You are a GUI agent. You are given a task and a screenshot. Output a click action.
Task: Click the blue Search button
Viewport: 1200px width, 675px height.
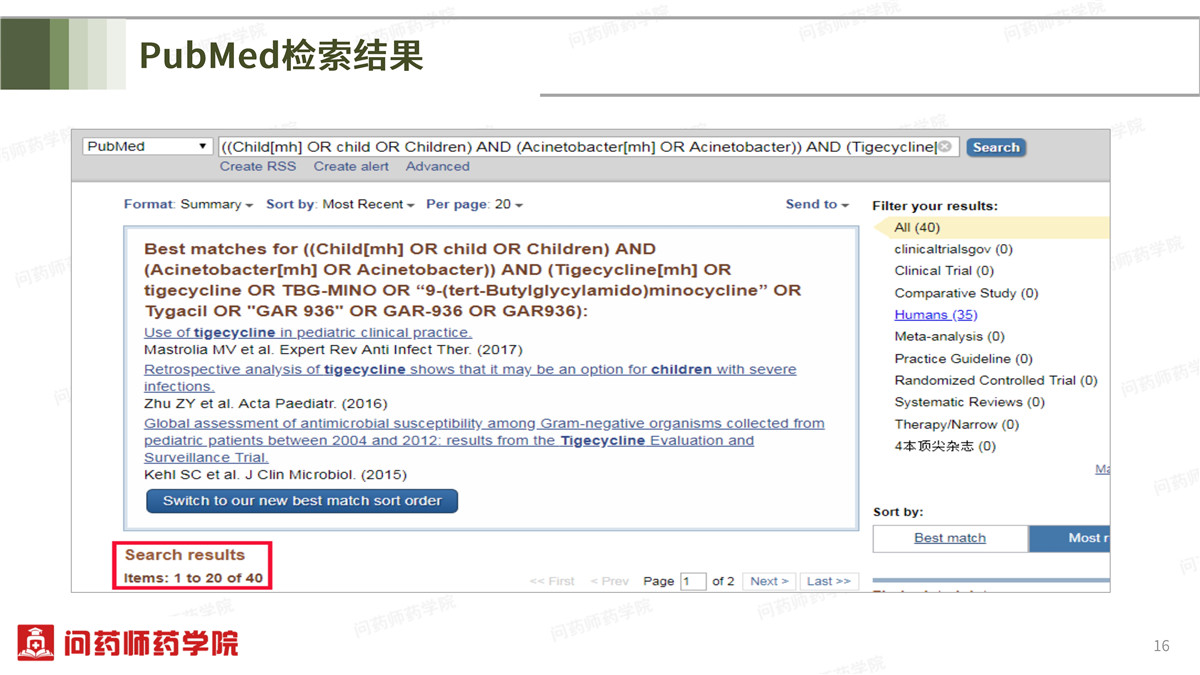pyautogui.click(x=996, y=147)
